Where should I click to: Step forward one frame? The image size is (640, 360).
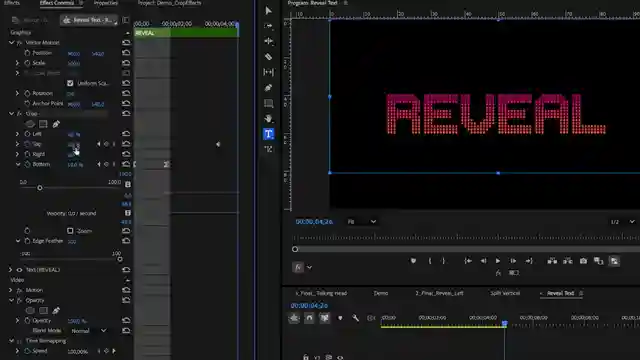513,261
